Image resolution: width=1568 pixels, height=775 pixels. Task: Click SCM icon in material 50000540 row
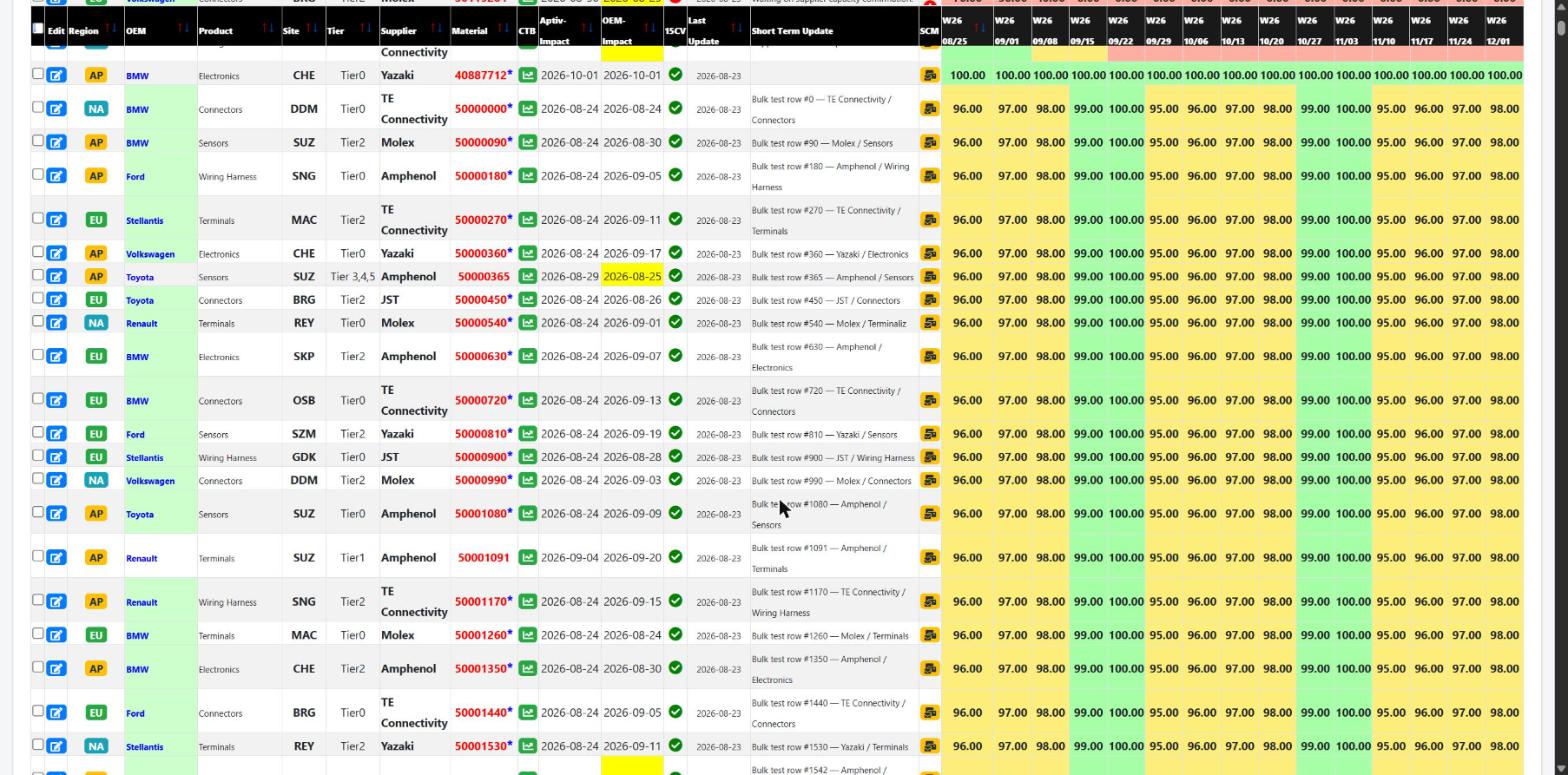point(930,323)
